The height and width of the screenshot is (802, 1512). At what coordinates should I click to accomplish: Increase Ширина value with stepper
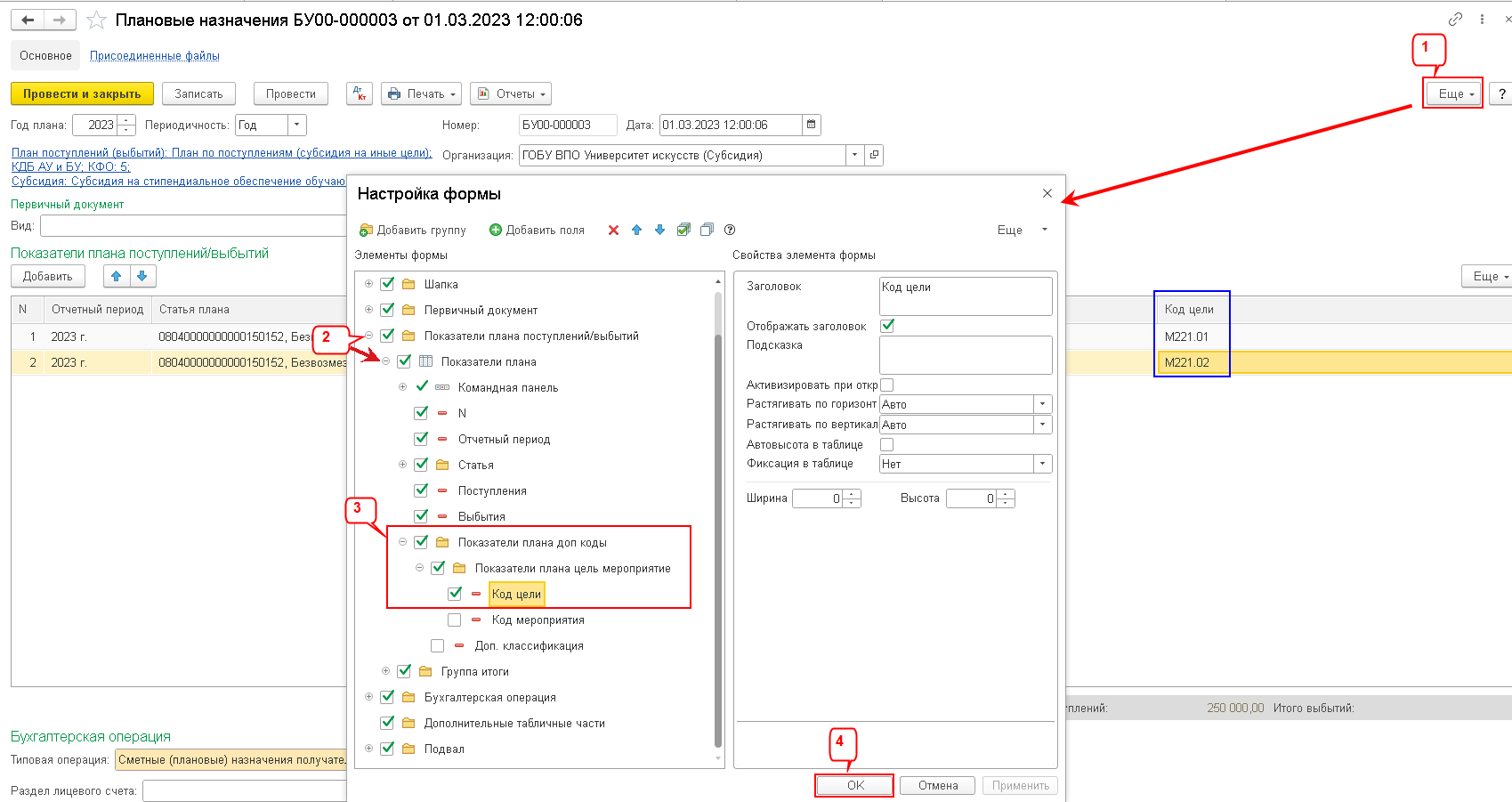click(x=852, y=494)
